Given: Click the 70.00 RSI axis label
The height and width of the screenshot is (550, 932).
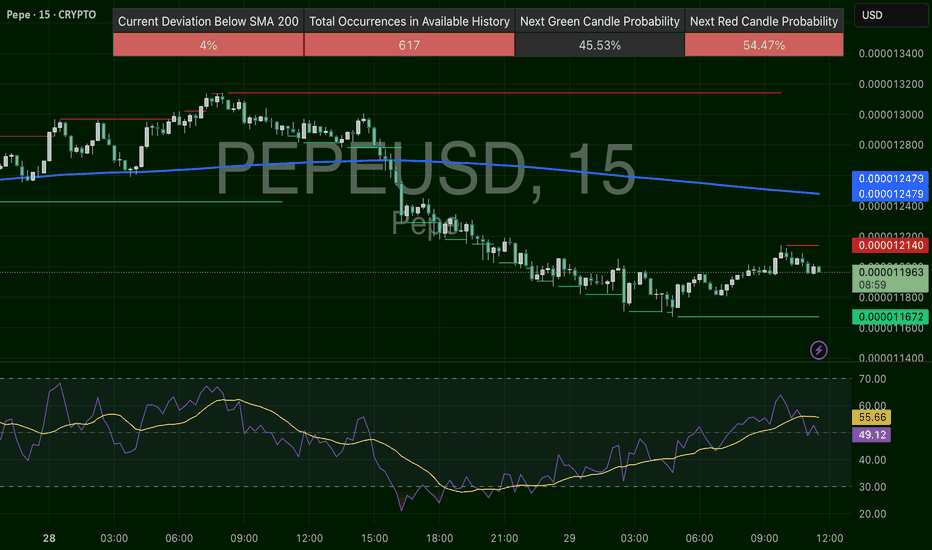Looking at the screenshot, I should point(872,379).
